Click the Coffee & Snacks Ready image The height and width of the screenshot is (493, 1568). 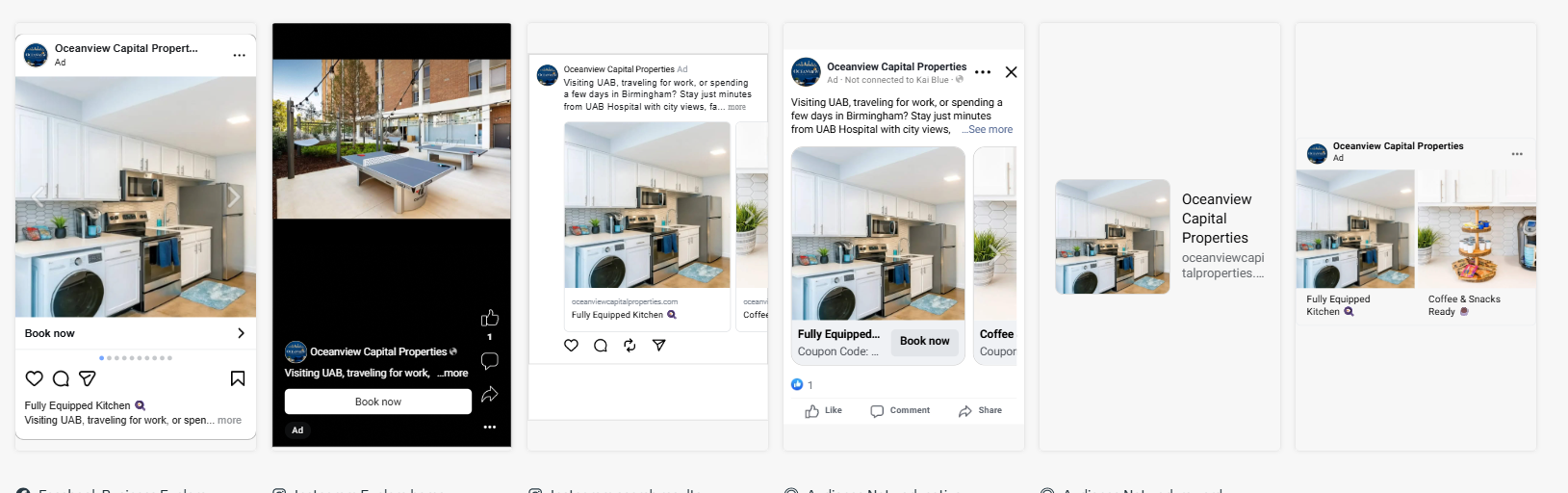1477,229
